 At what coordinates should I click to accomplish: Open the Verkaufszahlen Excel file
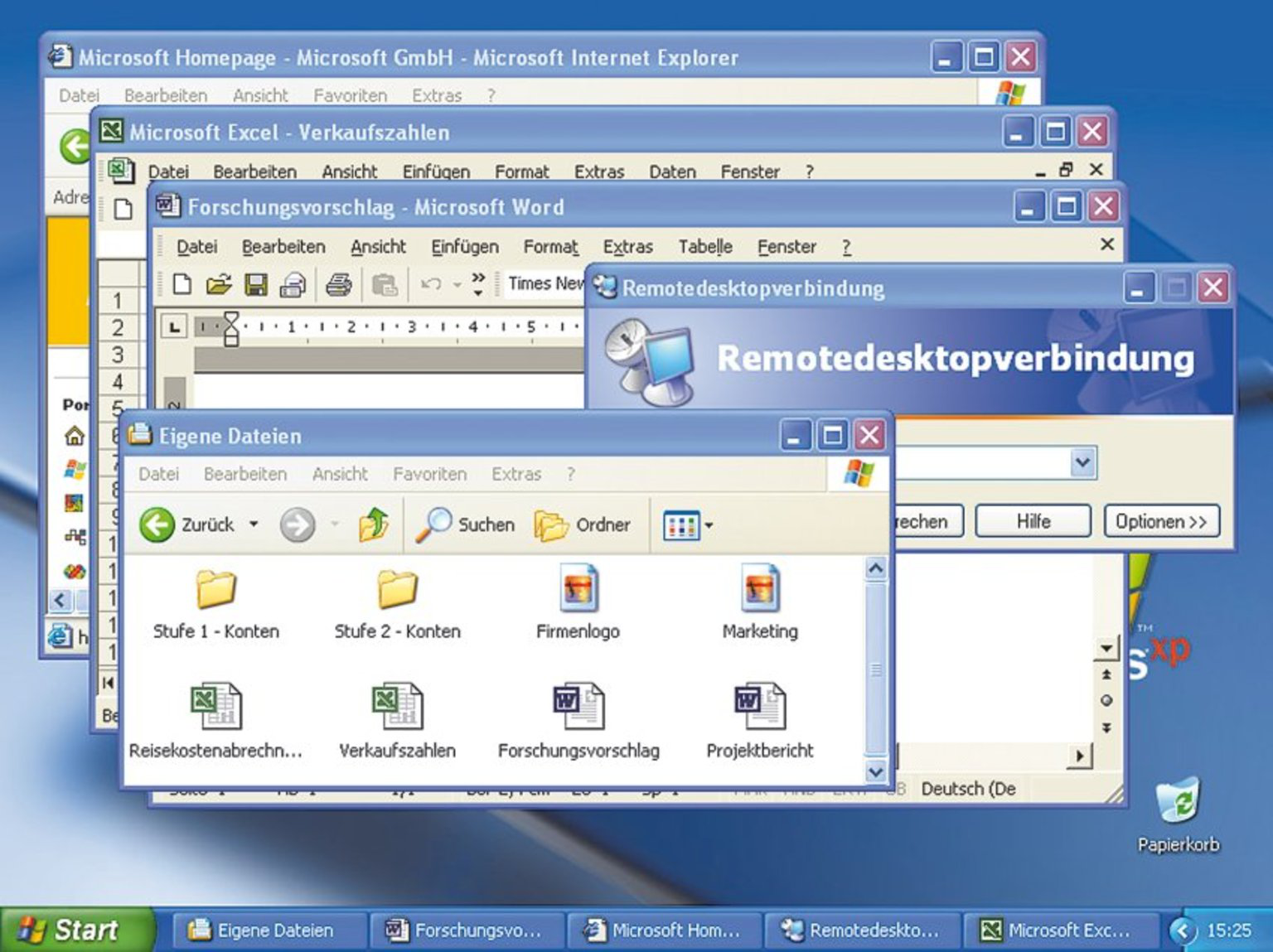point(398,706)
